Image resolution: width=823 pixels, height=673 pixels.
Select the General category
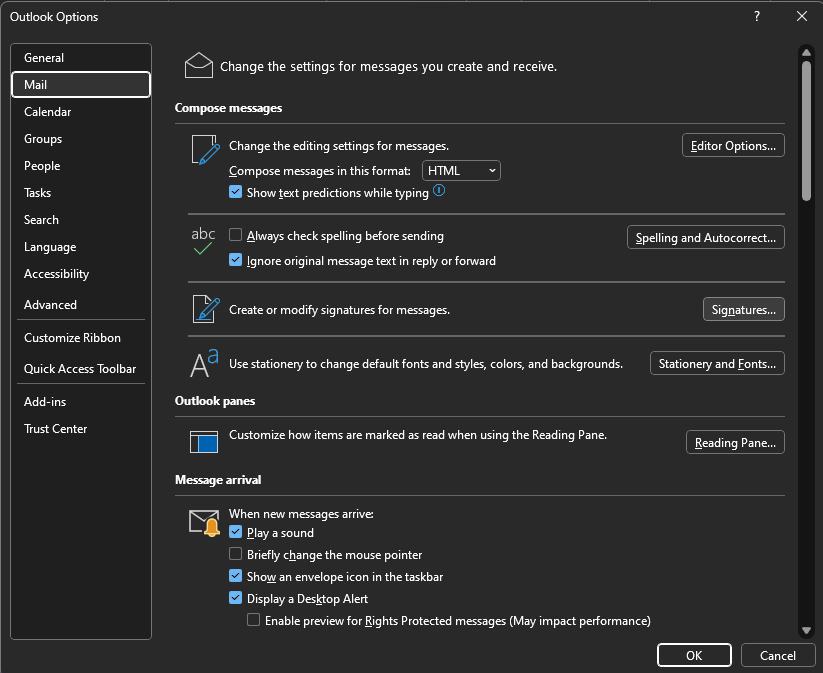[81, 58]
